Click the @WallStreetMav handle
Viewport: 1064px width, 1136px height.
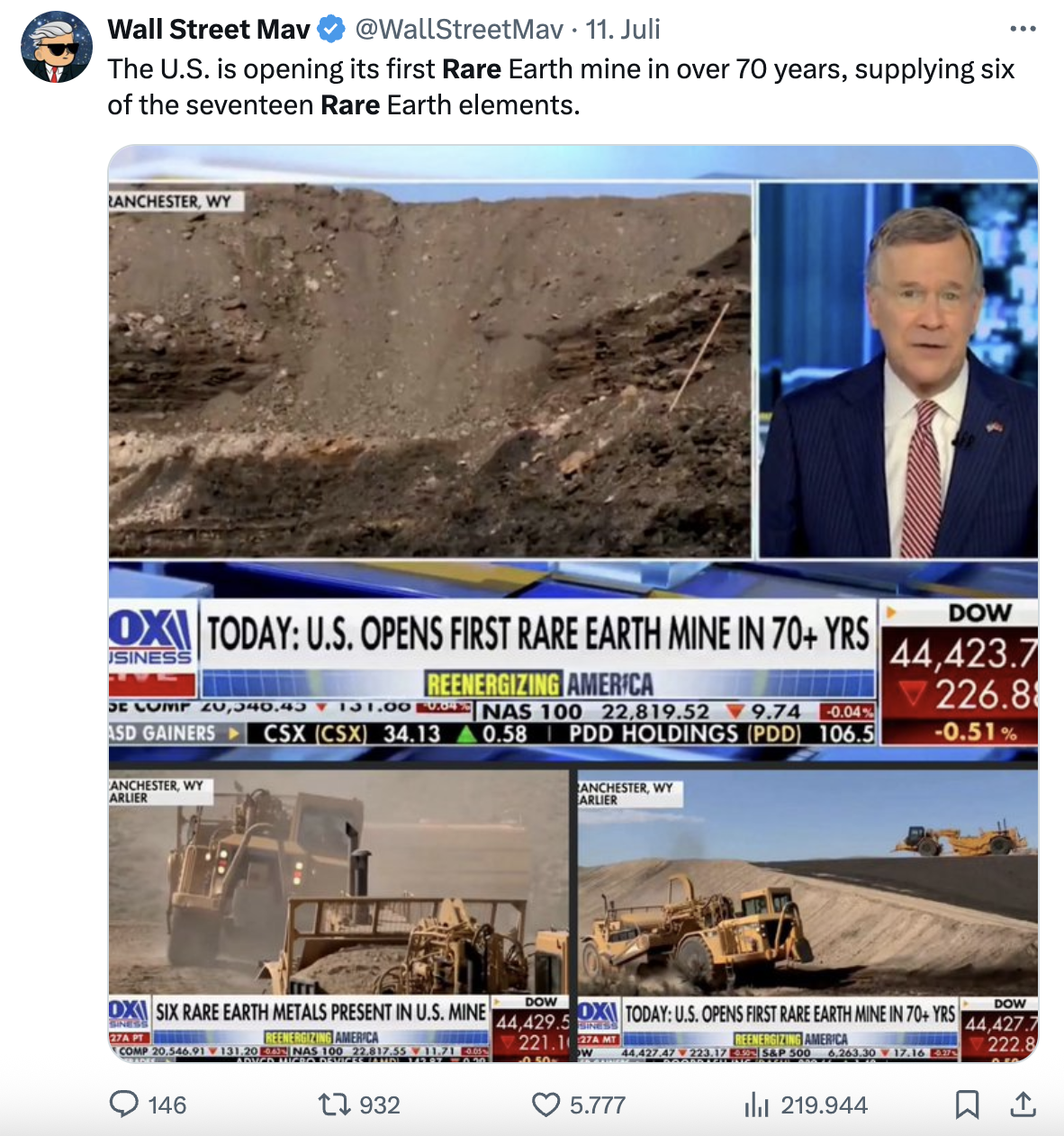459,30
